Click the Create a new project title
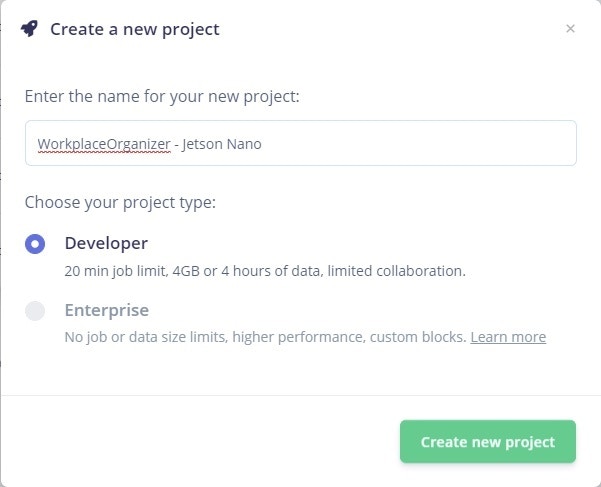 (135, 29)
